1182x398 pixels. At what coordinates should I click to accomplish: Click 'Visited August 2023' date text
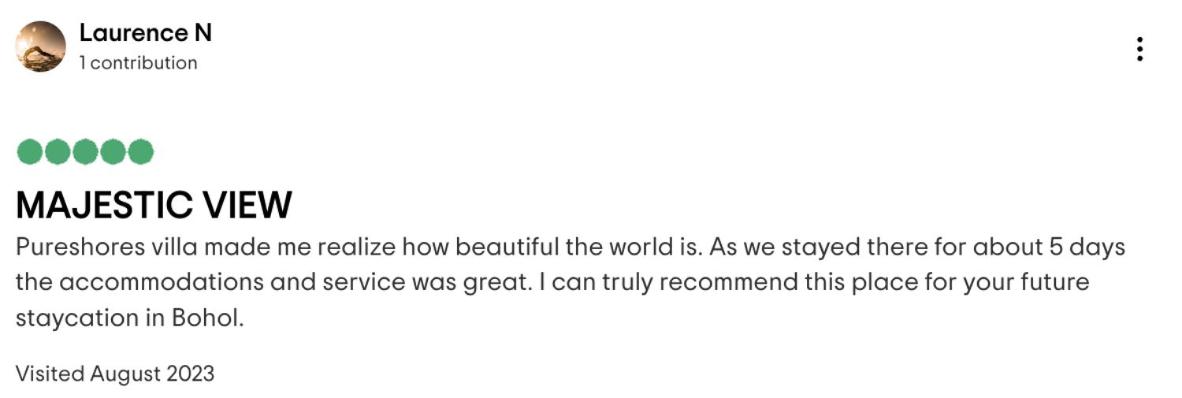coord(115,373)
